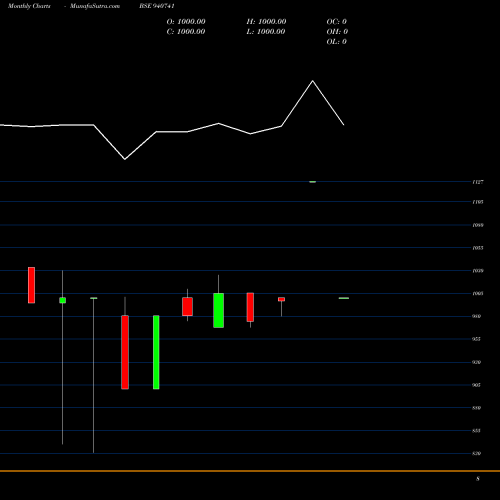This screenshot has width=500, height=500.
Task: Click the highest peak of the white line
Action: (x=313, y=81)
